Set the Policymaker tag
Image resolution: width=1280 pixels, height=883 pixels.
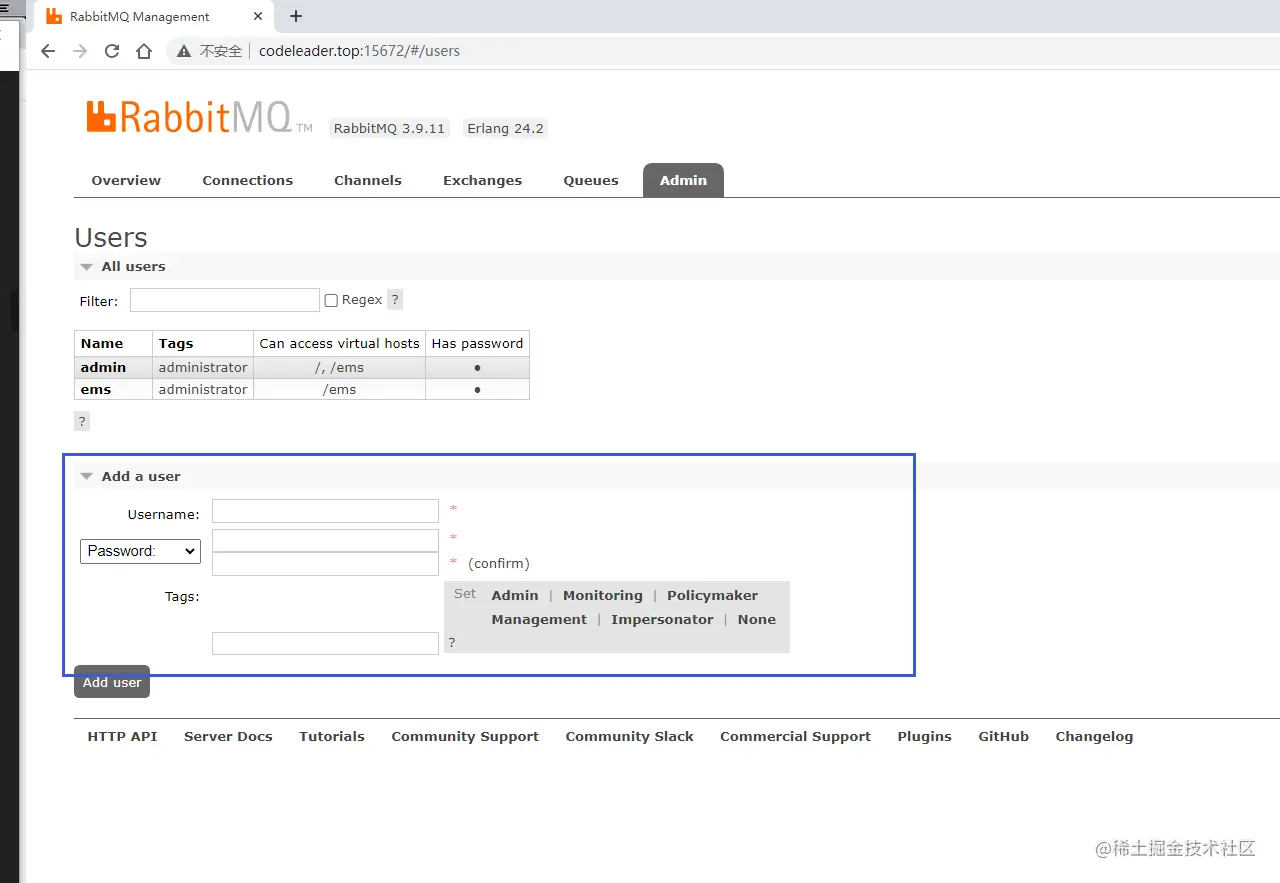[713, 596]
